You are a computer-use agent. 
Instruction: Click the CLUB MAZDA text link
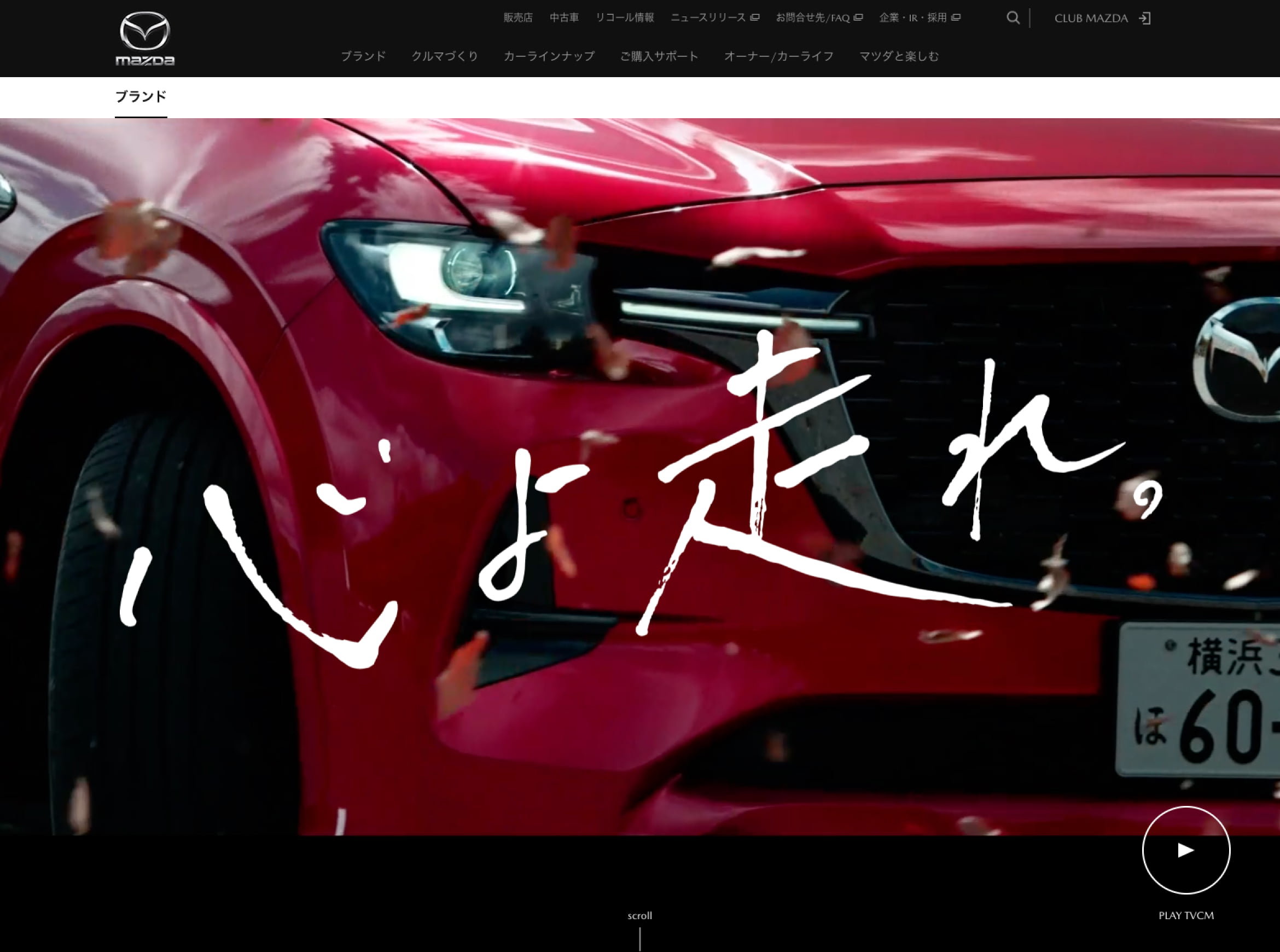tap(1091, 19)
